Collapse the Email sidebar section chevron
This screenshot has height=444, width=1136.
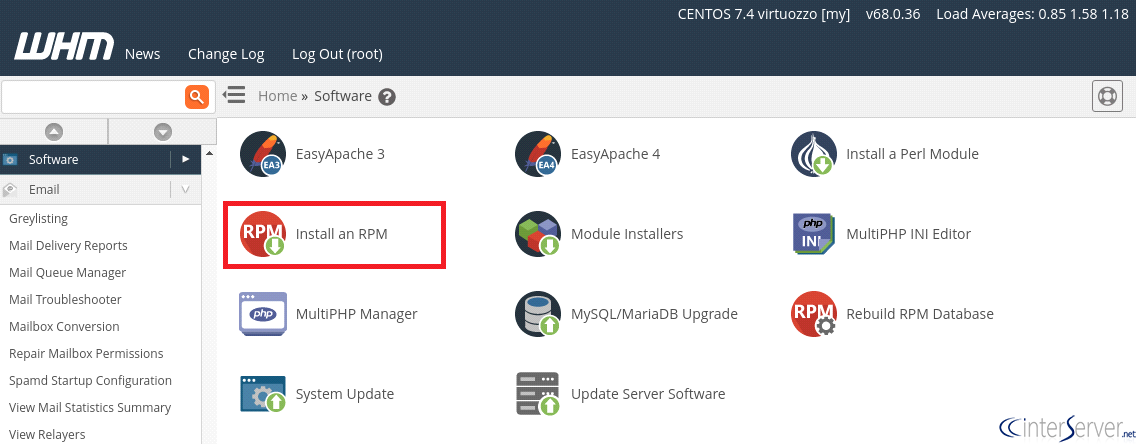[185, 190]
